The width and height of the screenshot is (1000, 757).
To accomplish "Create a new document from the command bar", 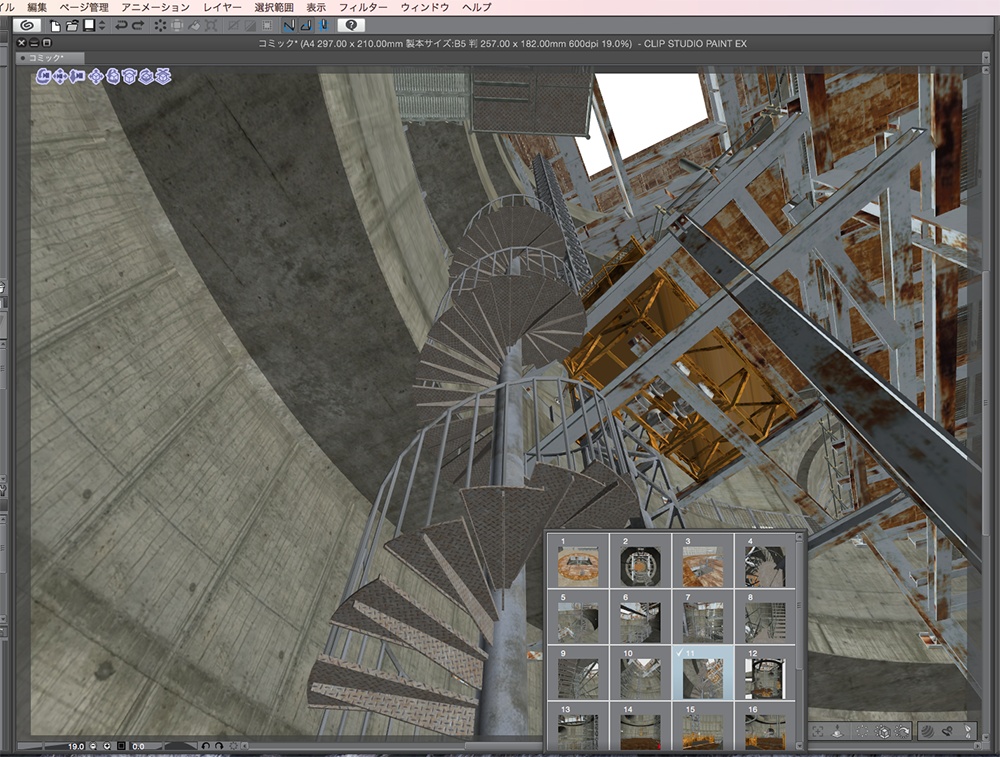I will (55, 26).
